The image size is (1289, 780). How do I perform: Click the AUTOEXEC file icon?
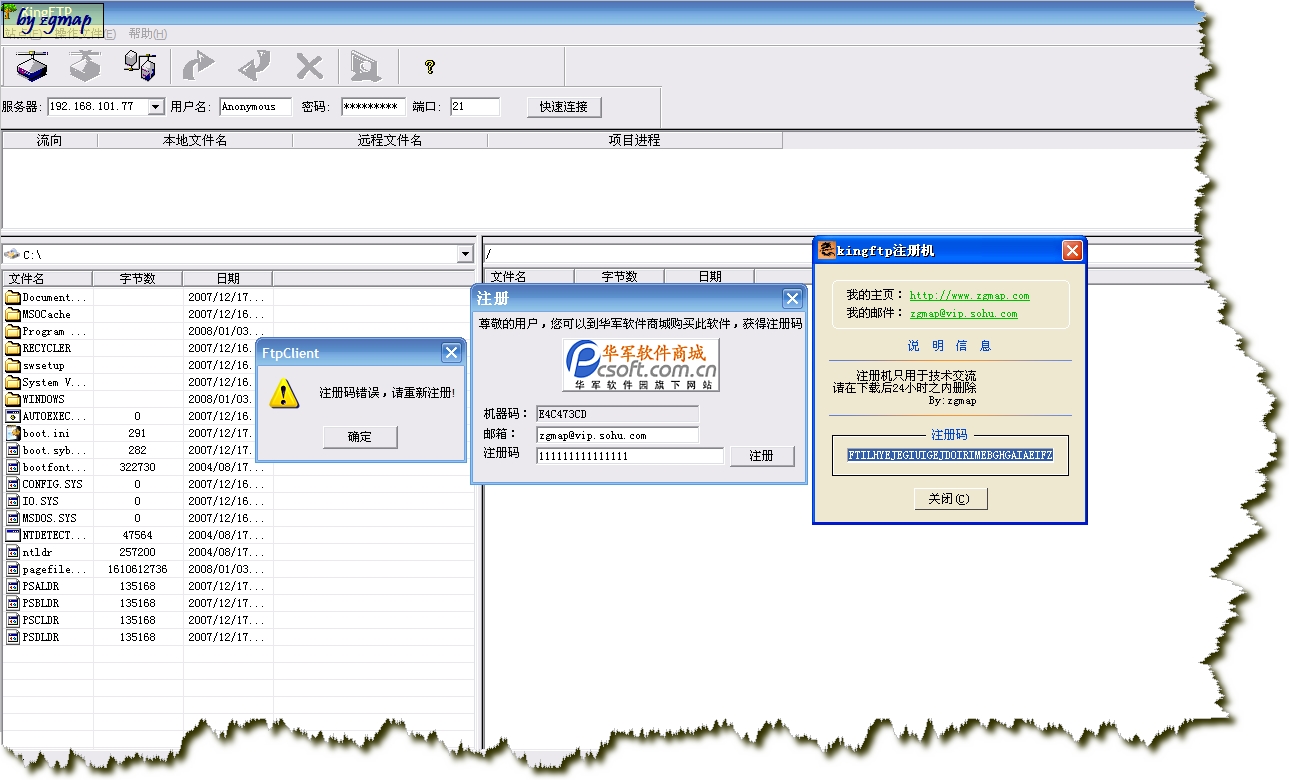[13, 416]
